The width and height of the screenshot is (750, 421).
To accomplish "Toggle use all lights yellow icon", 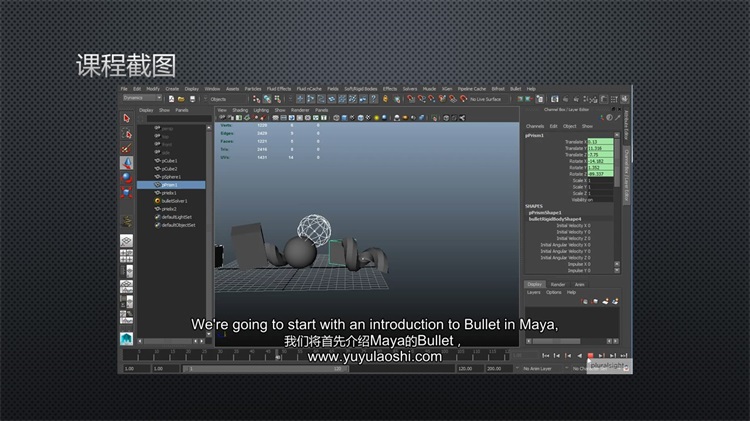I will tap(376, 118).
